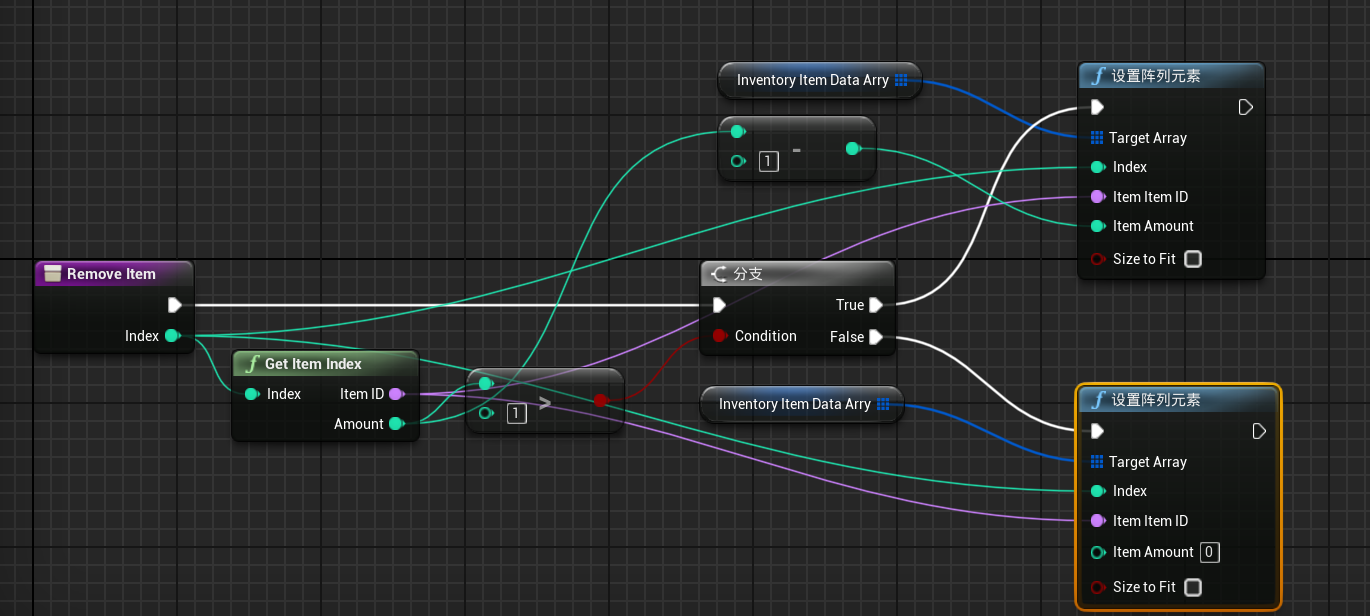Click the Branch node flow icon
The image size is (1370, 616).
pos(718,273)
